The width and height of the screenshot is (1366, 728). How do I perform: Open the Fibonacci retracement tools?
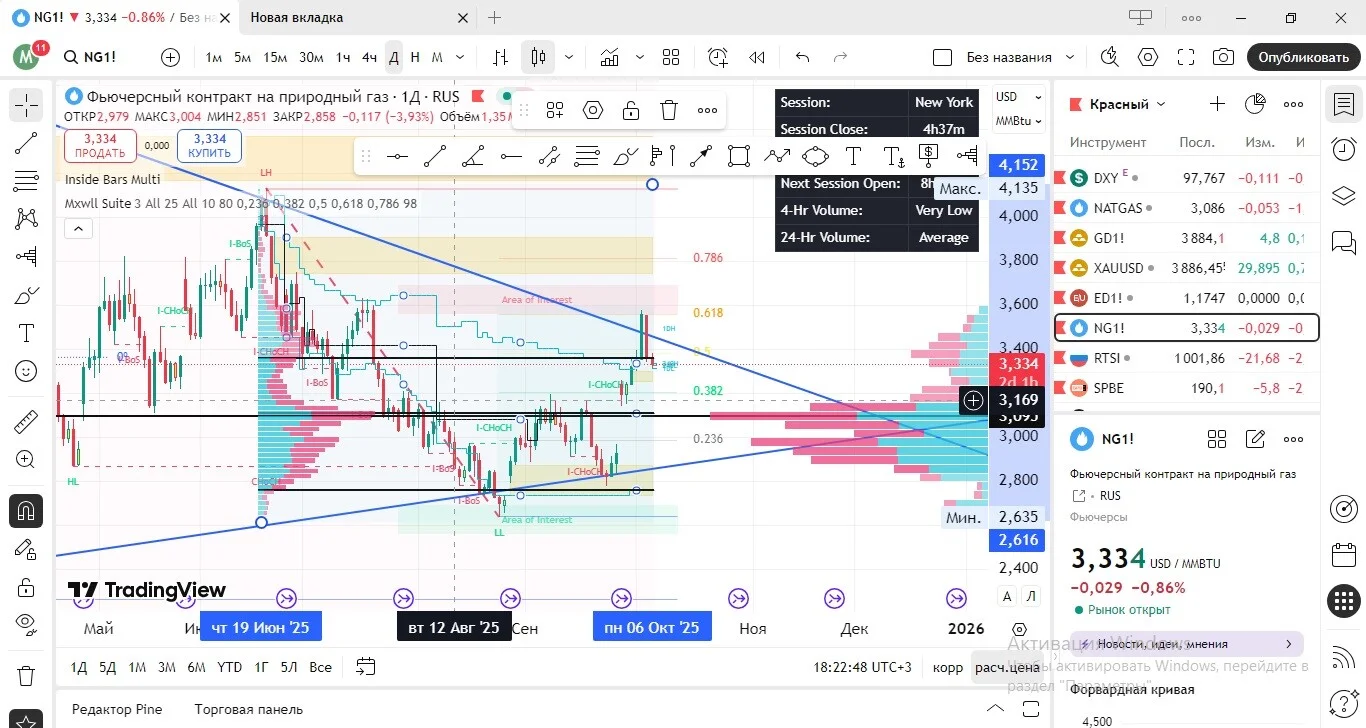(26, 182)
